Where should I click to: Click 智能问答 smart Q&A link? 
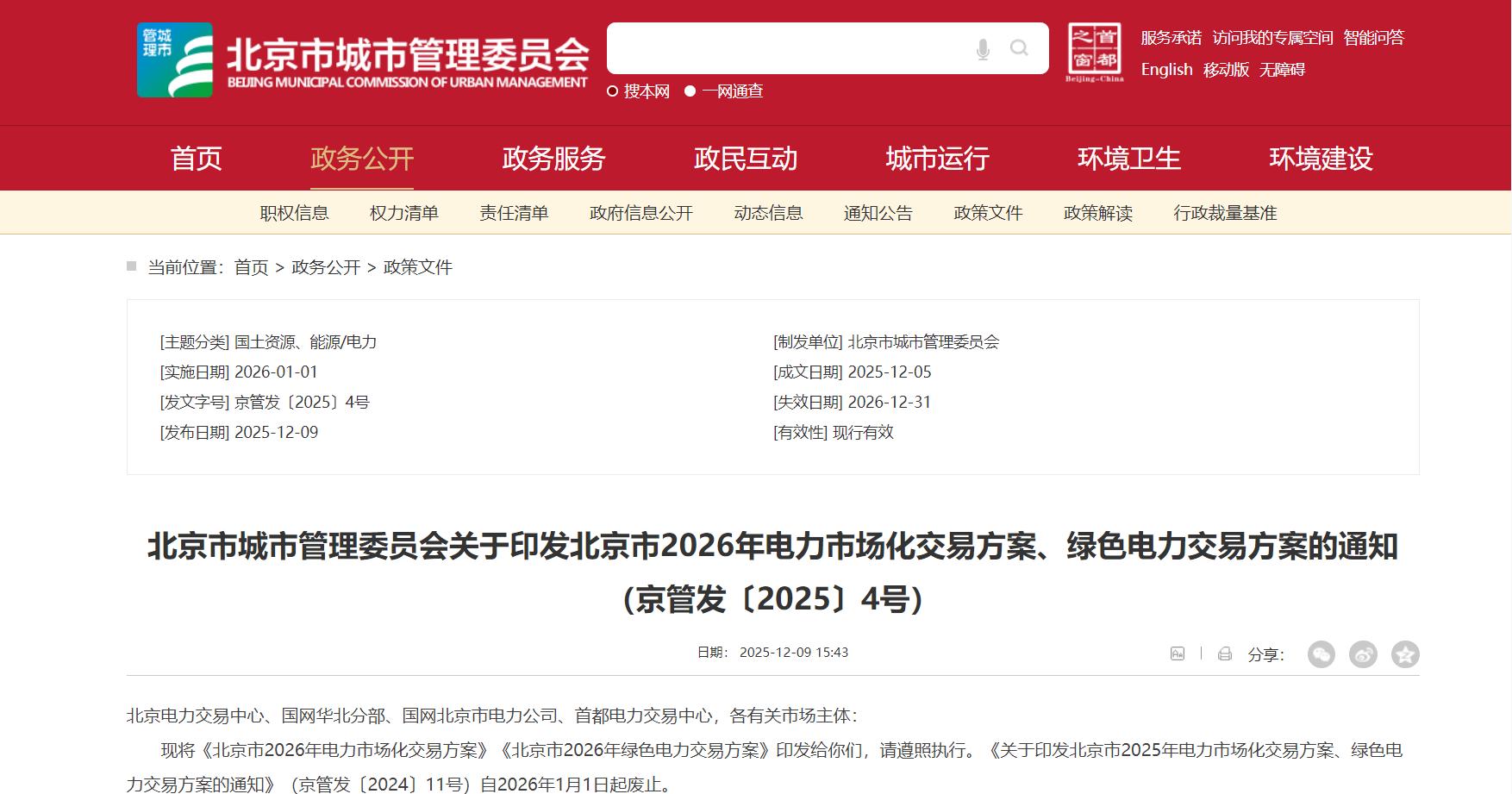(1373, 38)
